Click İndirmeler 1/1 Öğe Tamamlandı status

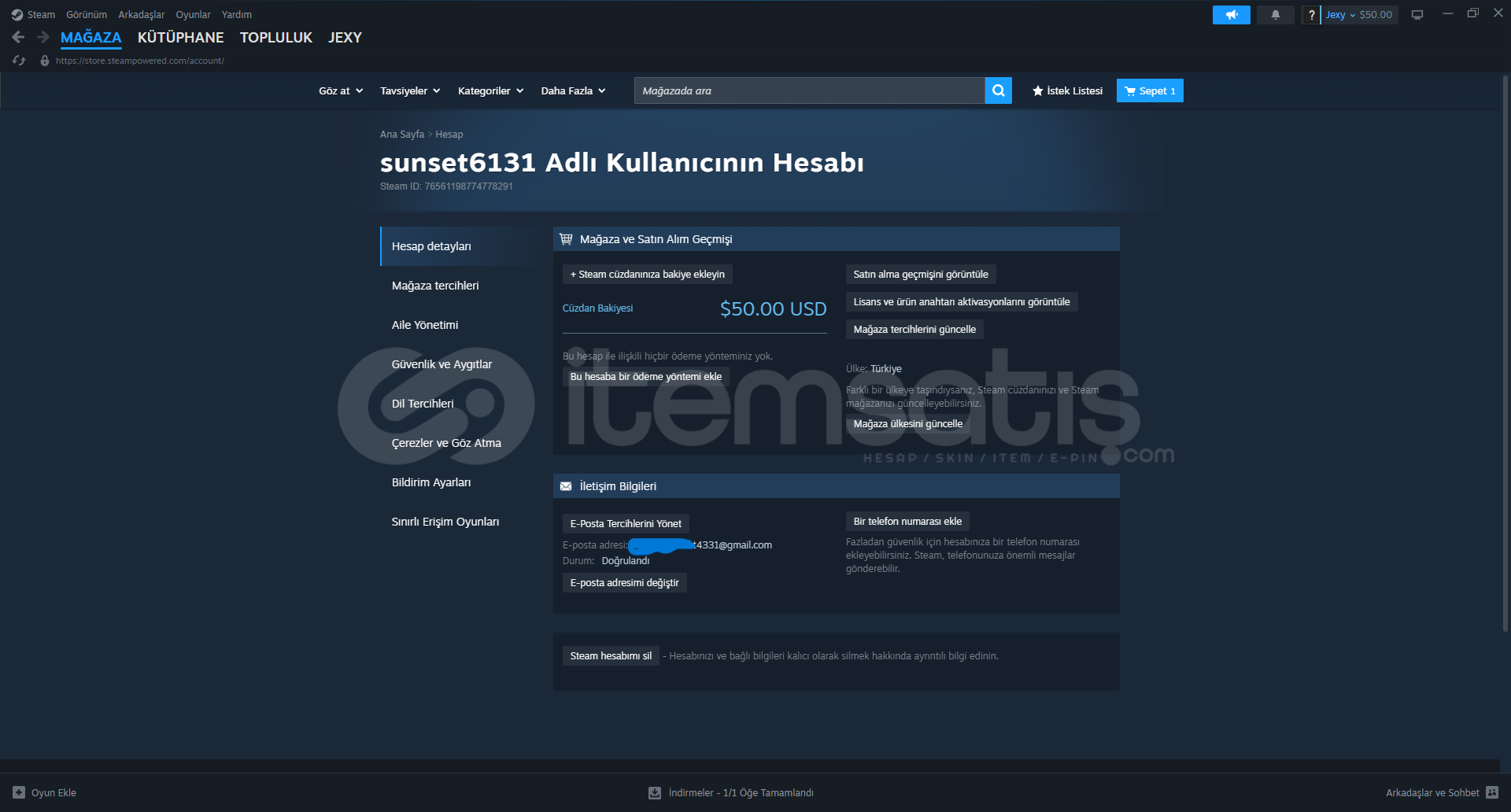[741, 792]
